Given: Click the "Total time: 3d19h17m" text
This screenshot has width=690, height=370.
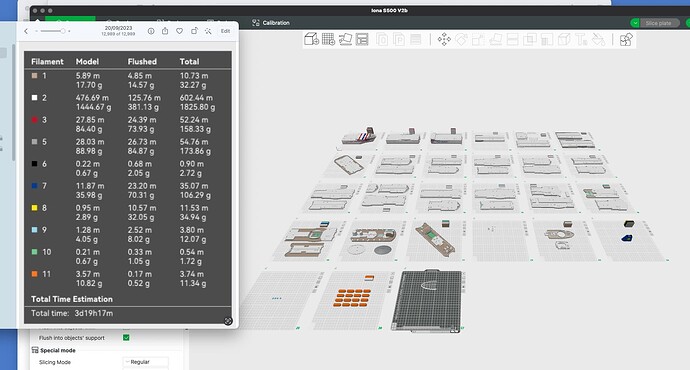Looking at the screenshot, I should pyautogui.click(x=72, y=313).
